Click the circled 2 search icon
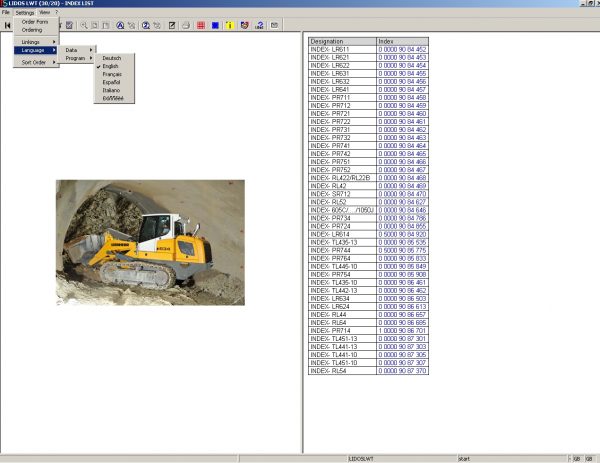This screenshot has height=463, width=600. 146,24
